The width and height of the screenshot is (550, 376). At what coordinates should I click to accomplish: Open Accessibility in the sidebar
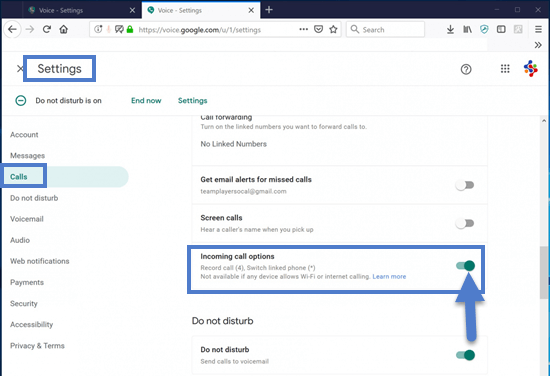click(32, 324)
